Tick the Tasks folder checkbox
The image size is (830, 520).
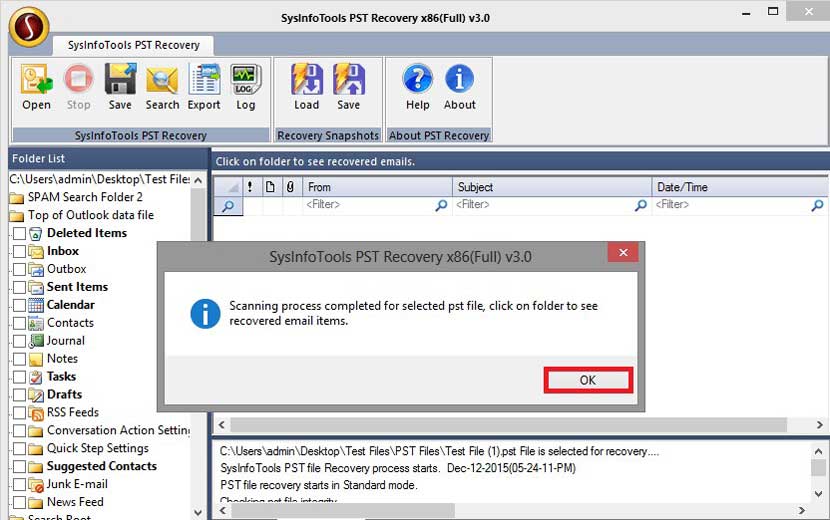point(19,377)
